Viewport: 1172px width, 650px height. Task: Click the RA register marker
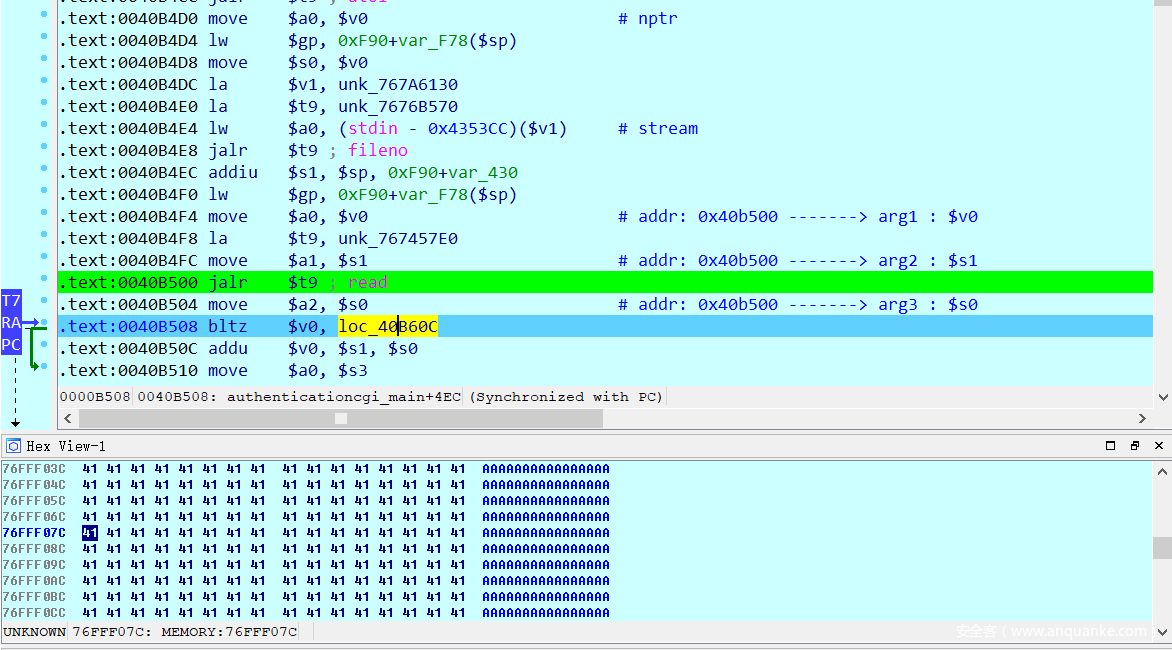click(11, 323)
